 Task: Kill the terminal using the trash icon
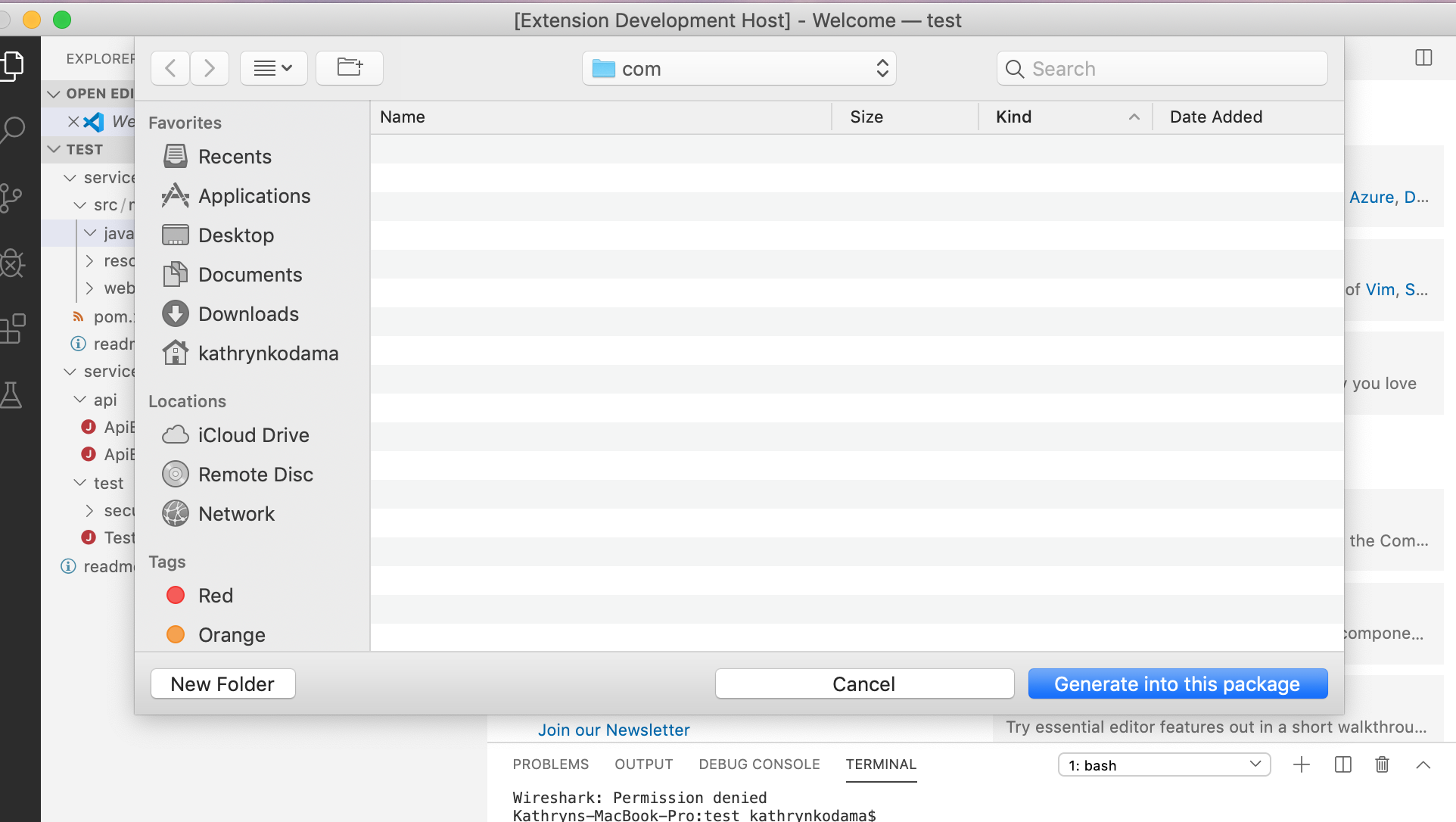pyautogui.click(x=1382, y=764)
